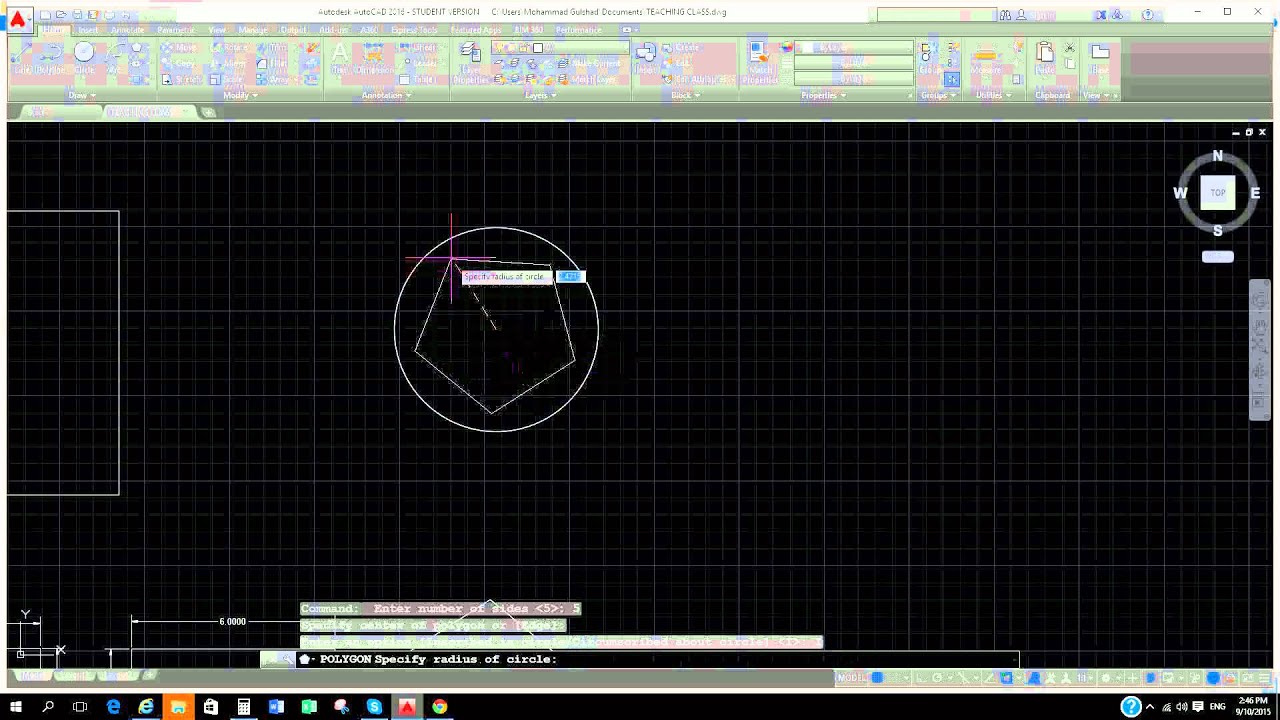Expand the Draw panel dropdown
Screen dimensions: 1280x720
tap(82, 95)
